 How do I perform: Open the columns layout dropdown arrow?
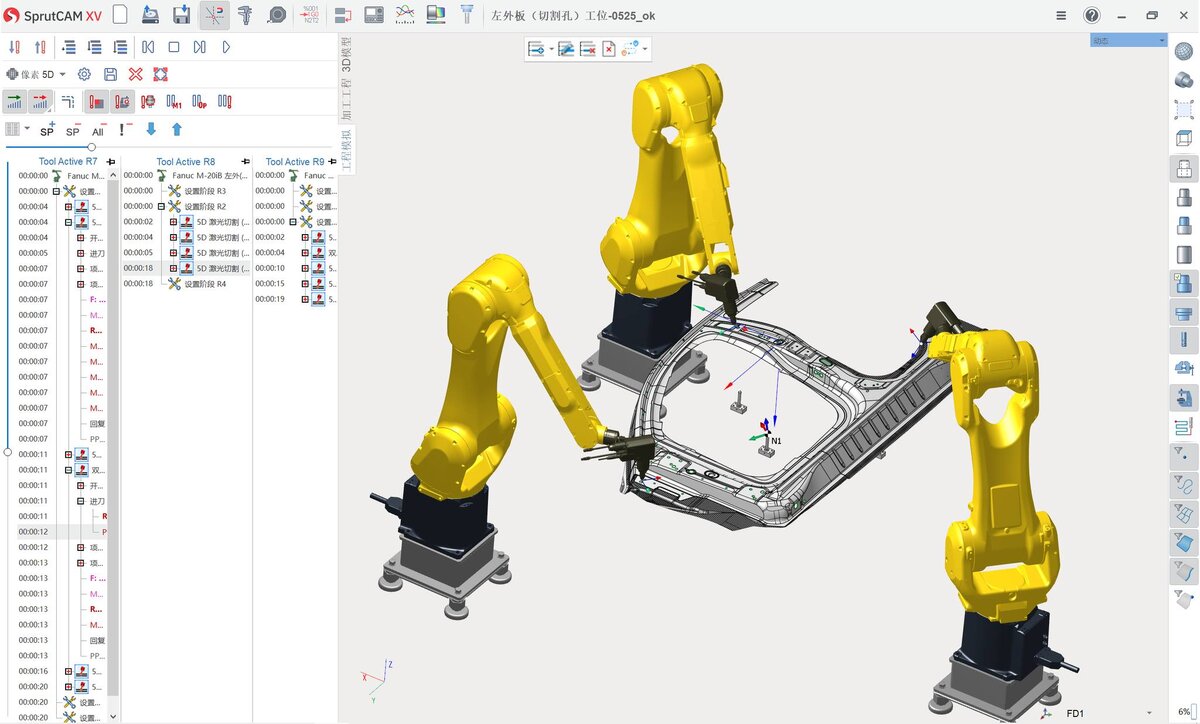pyautogui.click(x=27, y=129)
